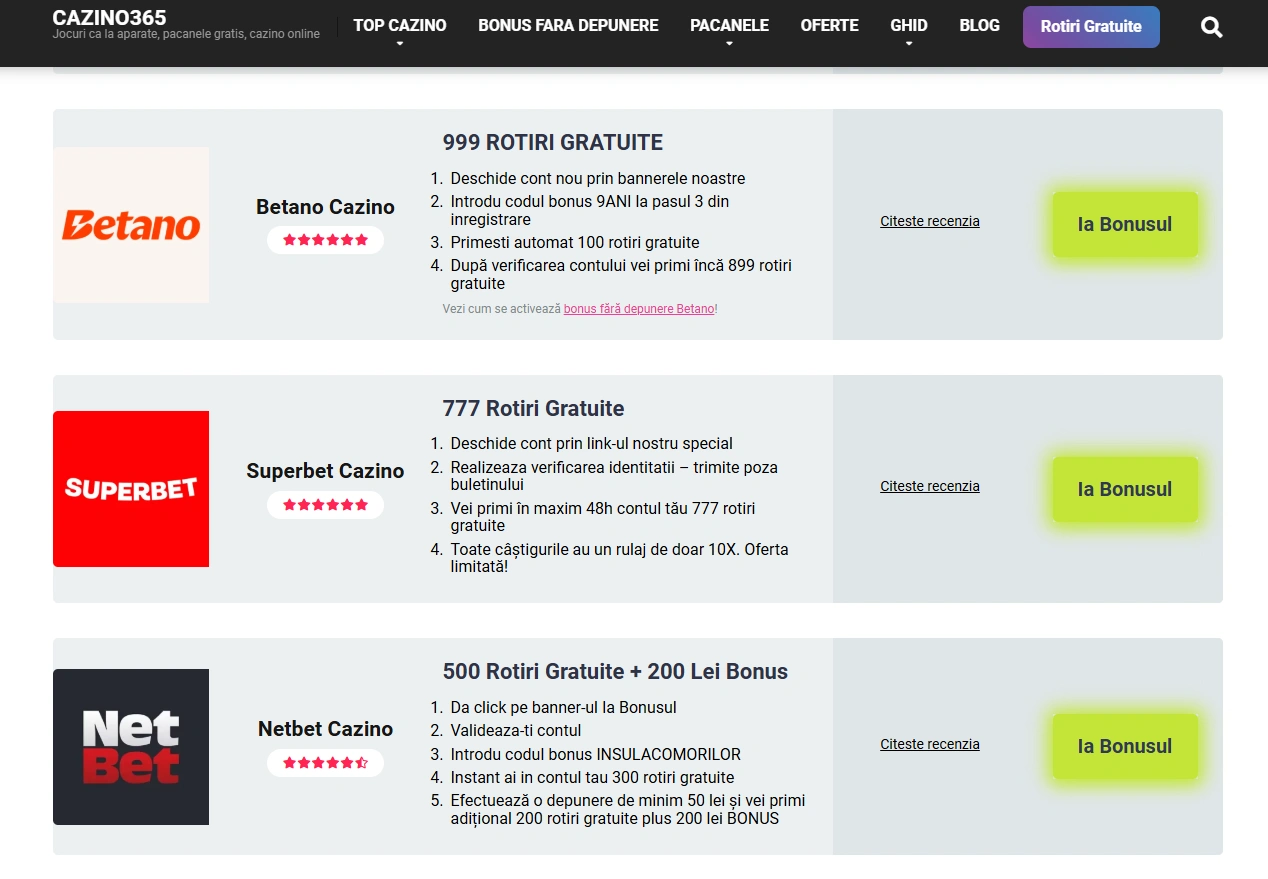1268x879 pixels.
Task: Click the Rotiri Gratuite header button
Action: (x=1091, y=27)
